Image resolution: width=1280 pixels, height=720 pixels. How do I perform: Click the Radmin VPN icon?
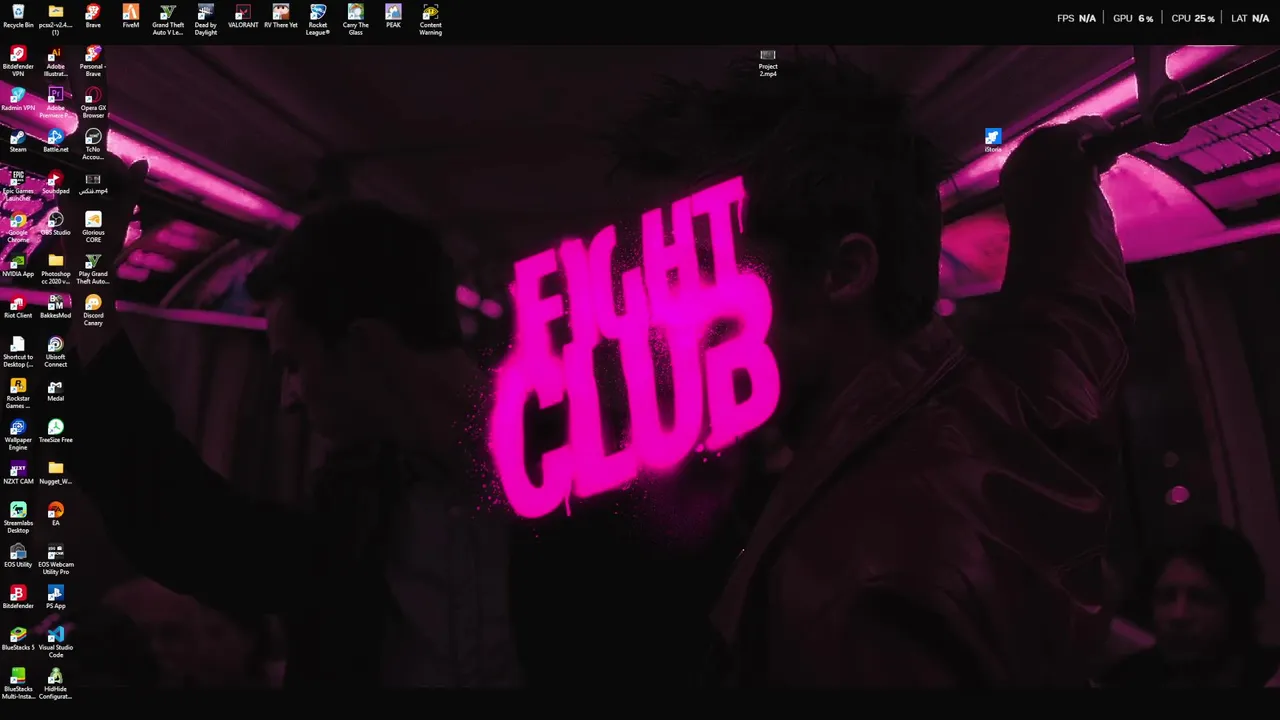click(x=18, y=100)
